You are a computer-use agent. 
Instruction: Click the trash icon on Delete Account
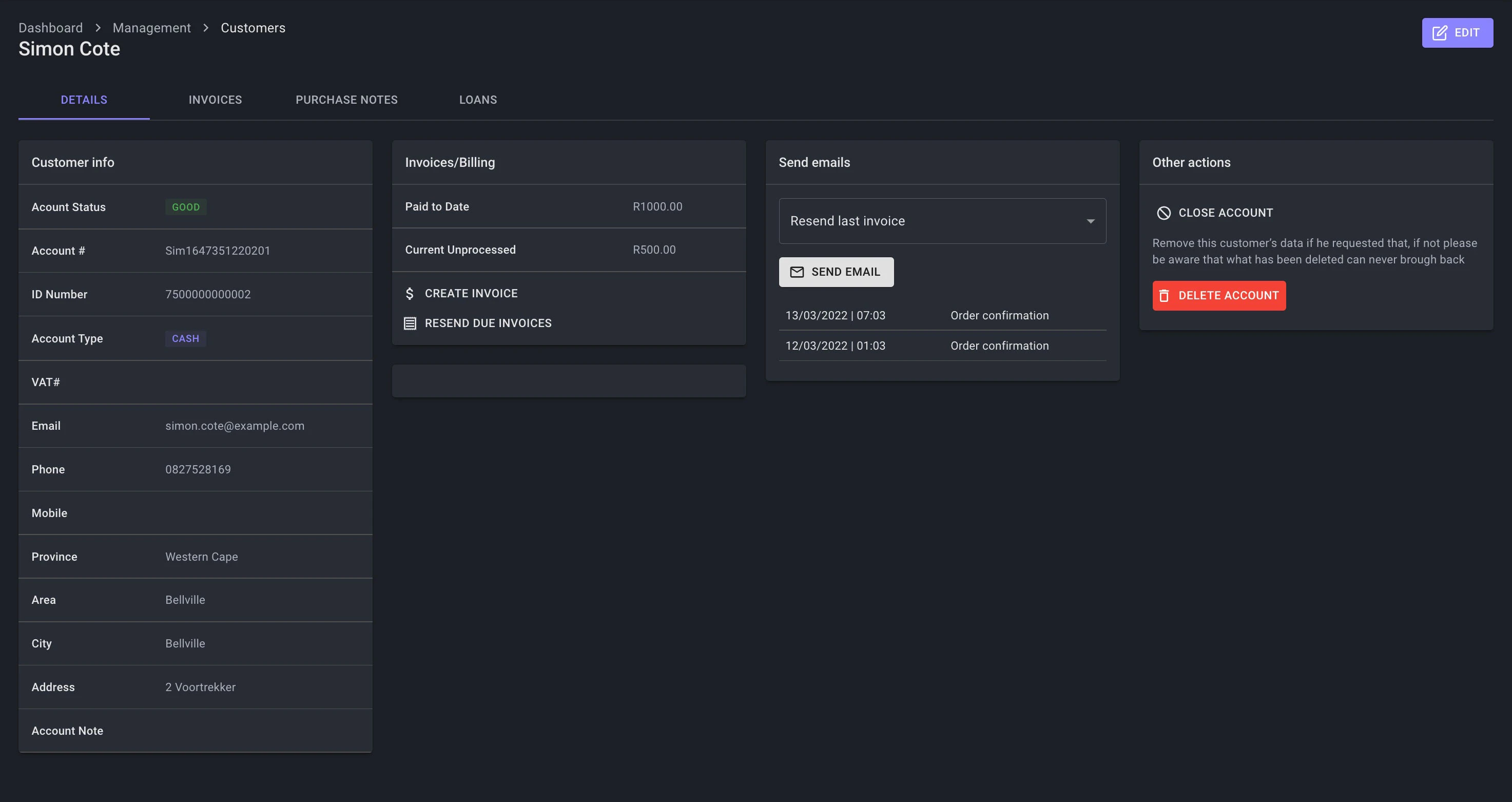coord(1164,296)
